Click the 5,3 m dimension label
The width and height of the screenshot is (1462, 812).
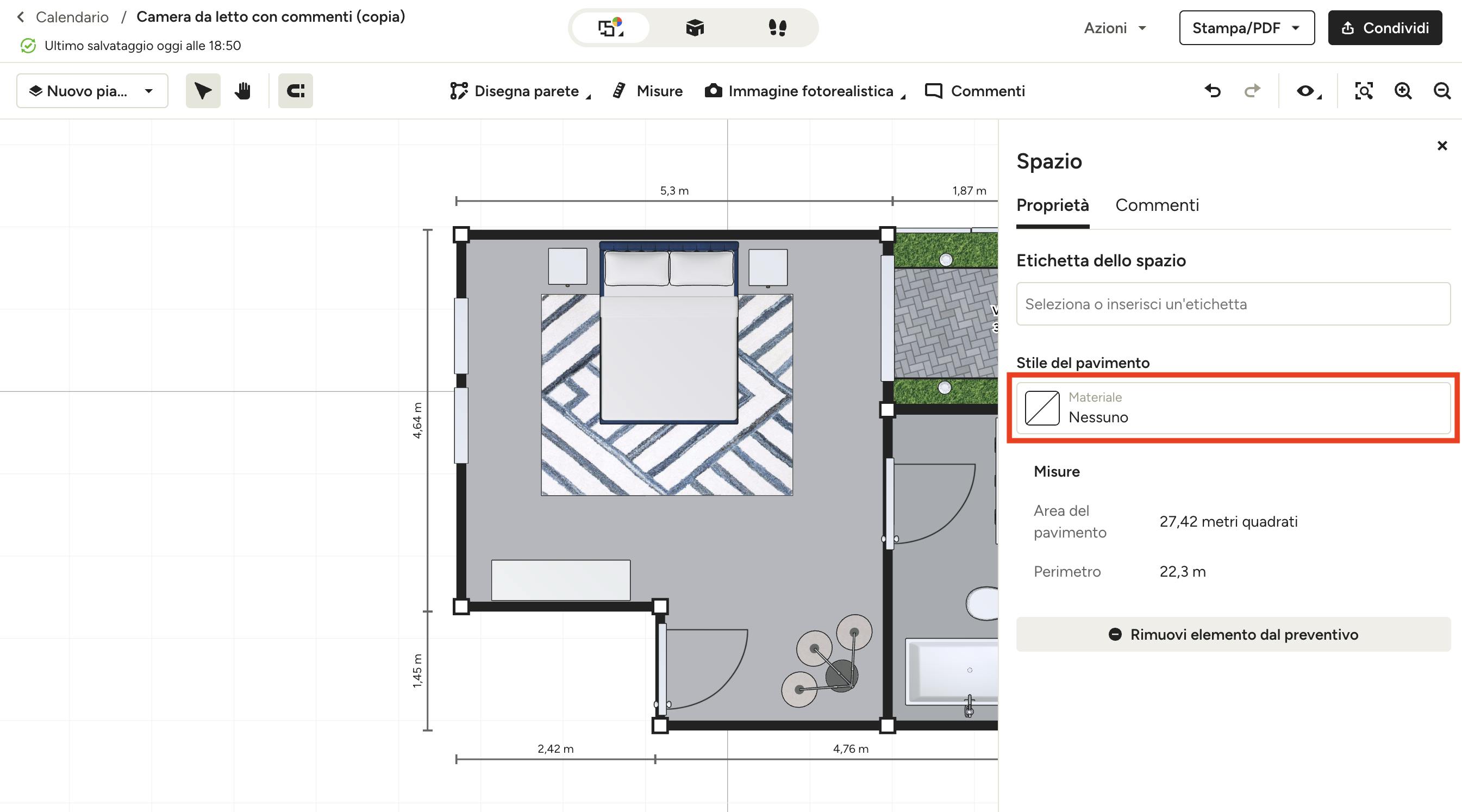(674, 191)
